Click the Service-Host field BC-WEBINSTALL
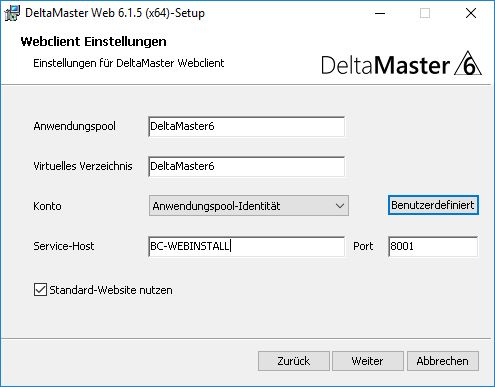 pyautogui.click(x=247, y=246)
